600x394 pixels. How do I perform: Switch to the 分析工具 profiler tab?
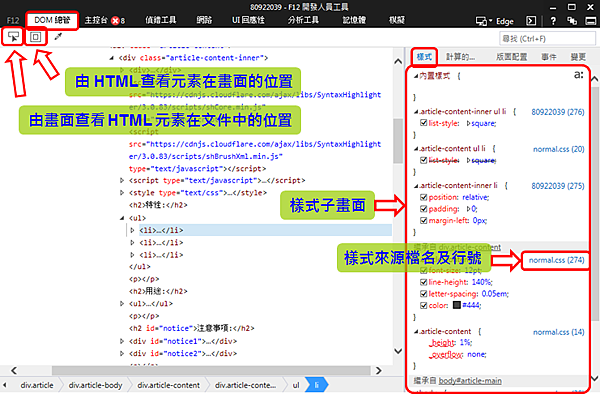(x=303, y=20)
